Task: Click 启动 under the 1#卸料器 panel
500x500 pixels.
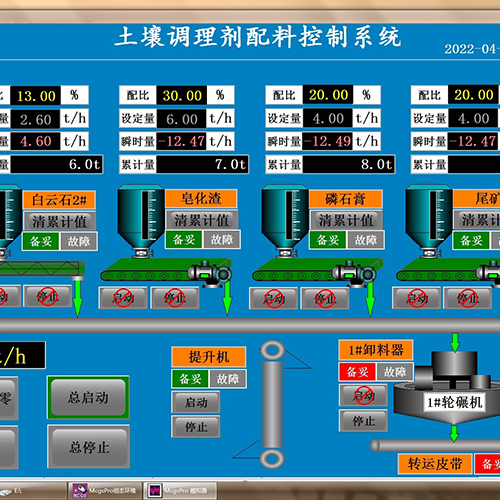Action: coord(363,395)
